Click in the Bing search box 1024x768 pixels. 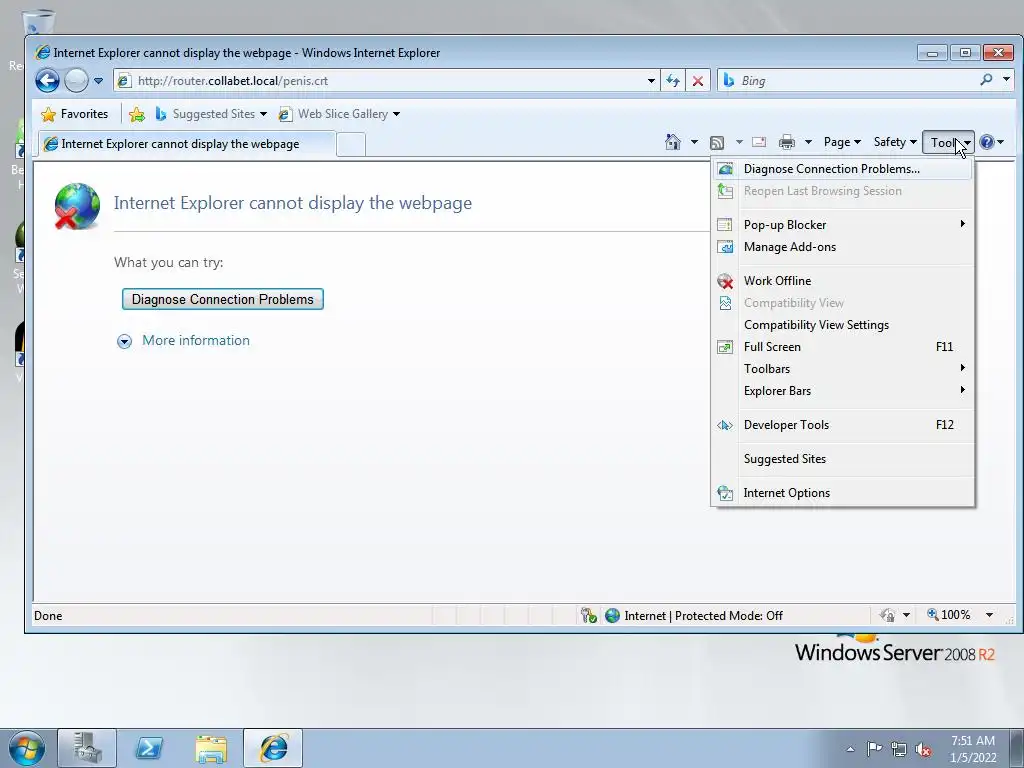[x=856, y=81]
